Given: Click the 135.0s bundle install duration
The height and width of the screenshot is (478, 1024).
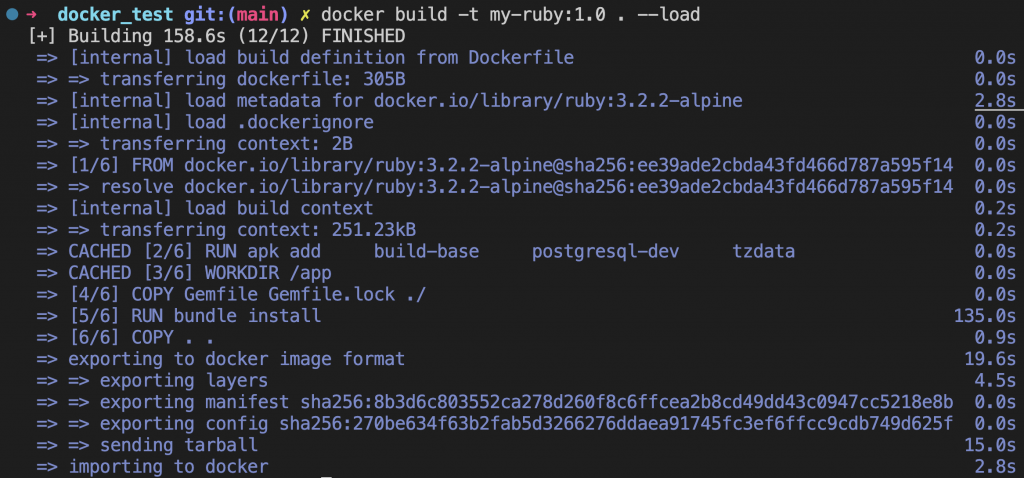Looking at the screenshot, I should coord(985,316).
